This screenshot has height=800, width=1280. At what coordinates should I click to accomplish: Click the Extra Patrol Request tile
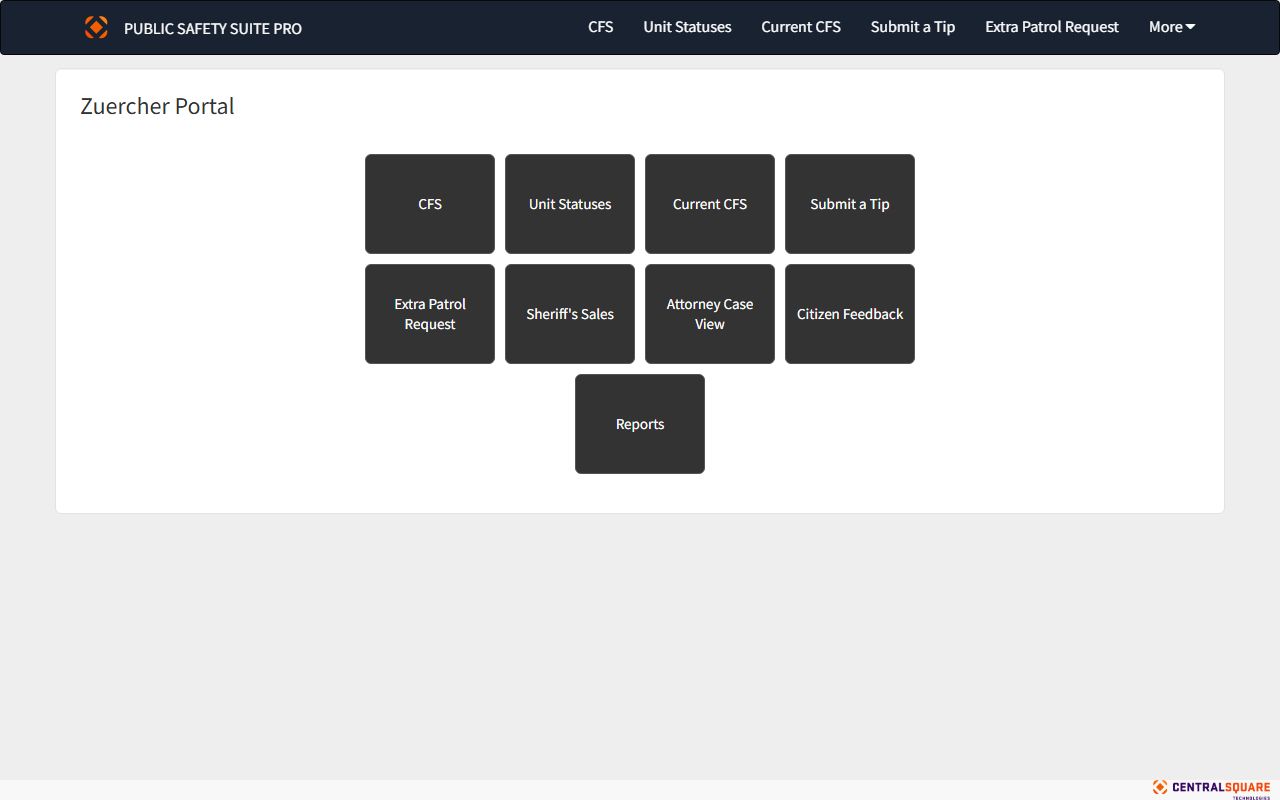[430, 314]
